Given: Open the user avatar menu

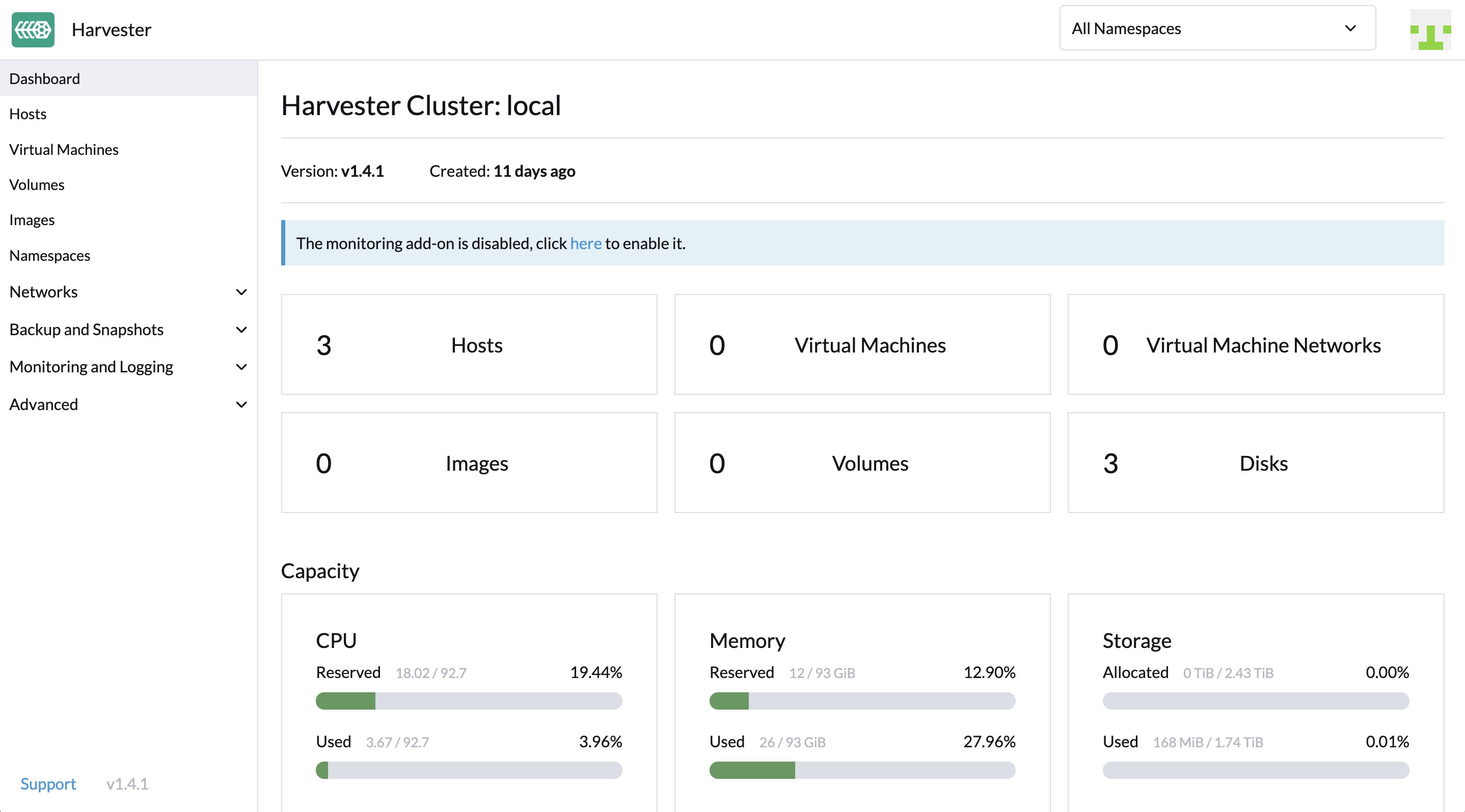Looking at the screenshot, I should [x=1430, y=30].
